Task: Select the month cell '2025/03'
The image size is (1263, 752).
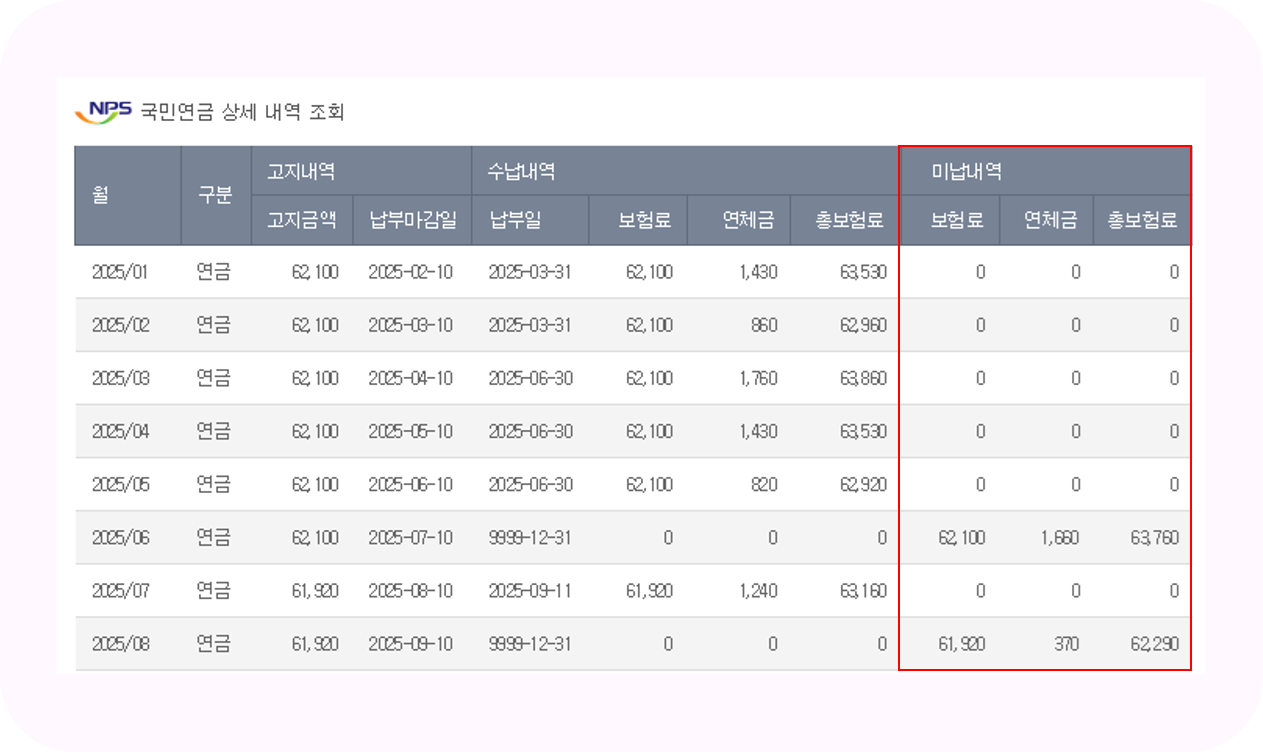Action: tap(121, 378)
